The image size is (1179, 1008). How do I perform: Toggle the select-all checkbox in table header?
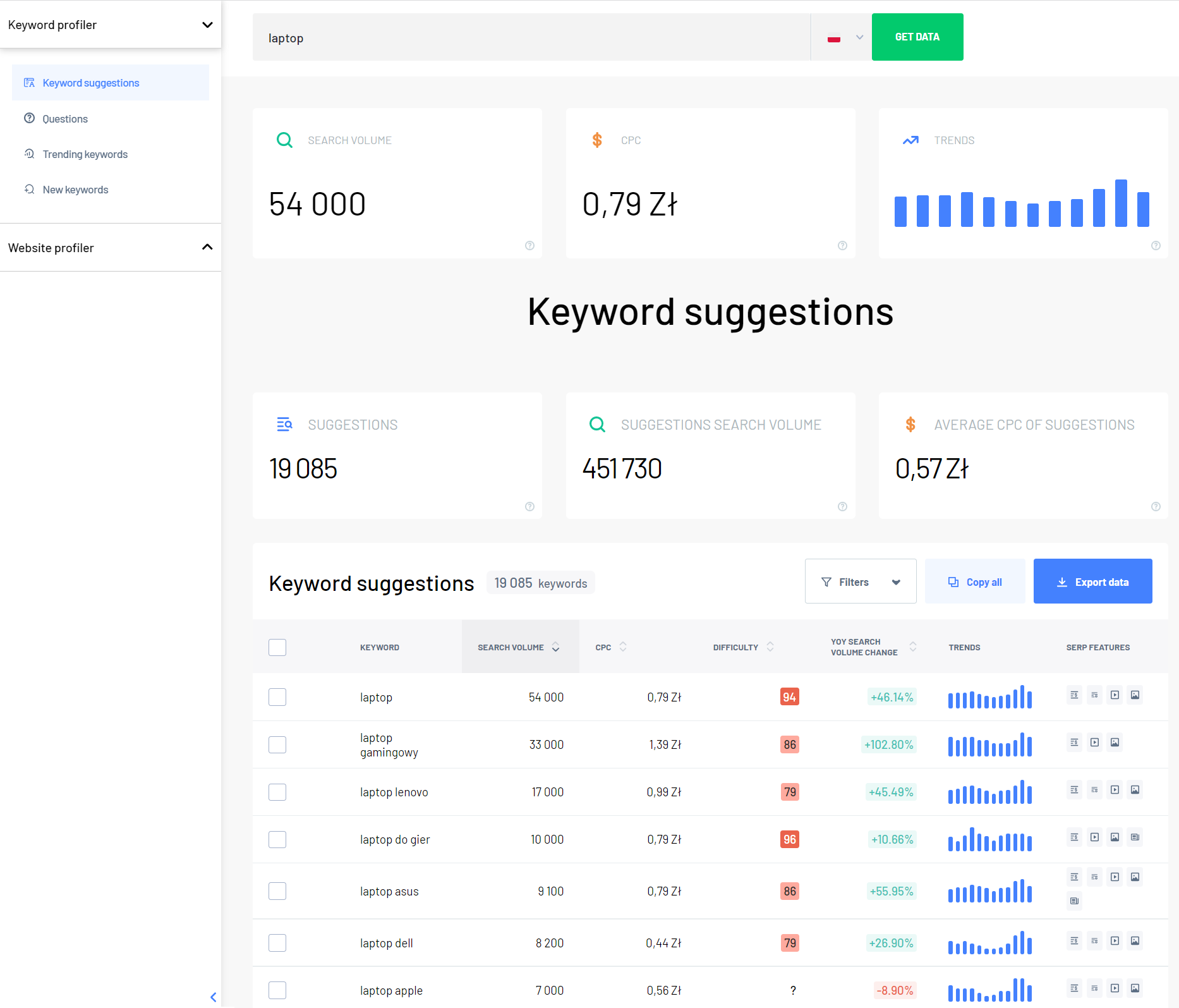(x=277, y=647)
